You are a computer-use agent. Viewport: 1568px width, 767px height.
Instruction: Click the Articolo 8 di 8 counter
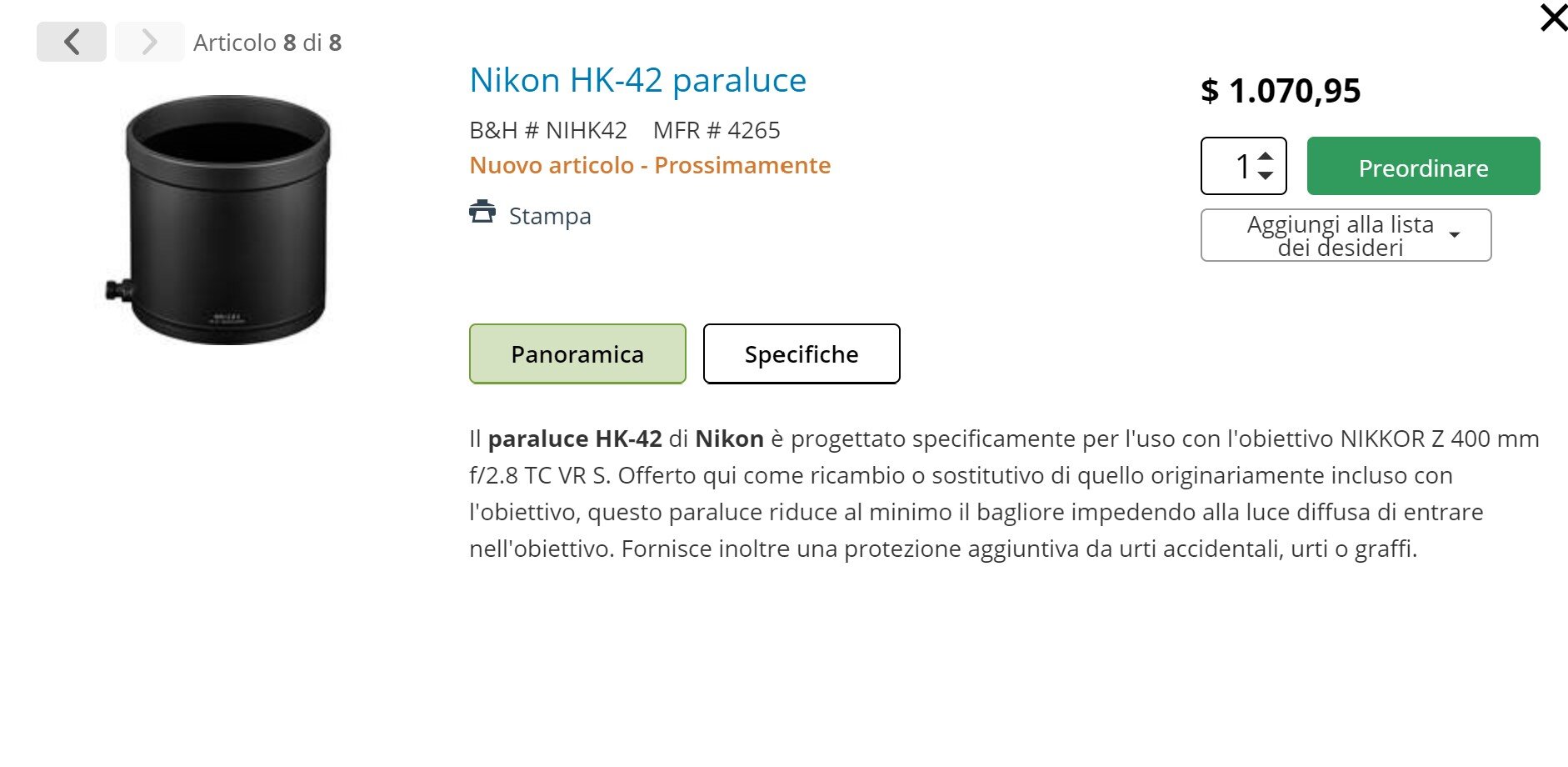pos(267,43)
